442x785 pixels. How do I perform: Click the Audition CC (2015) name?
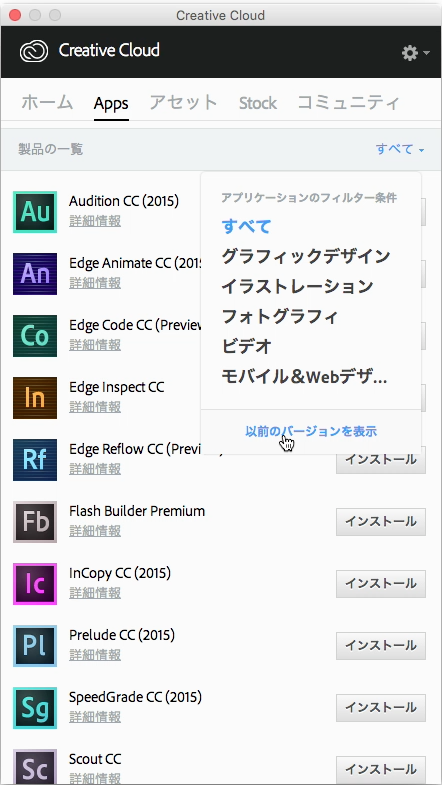click(x=124, y=201)
